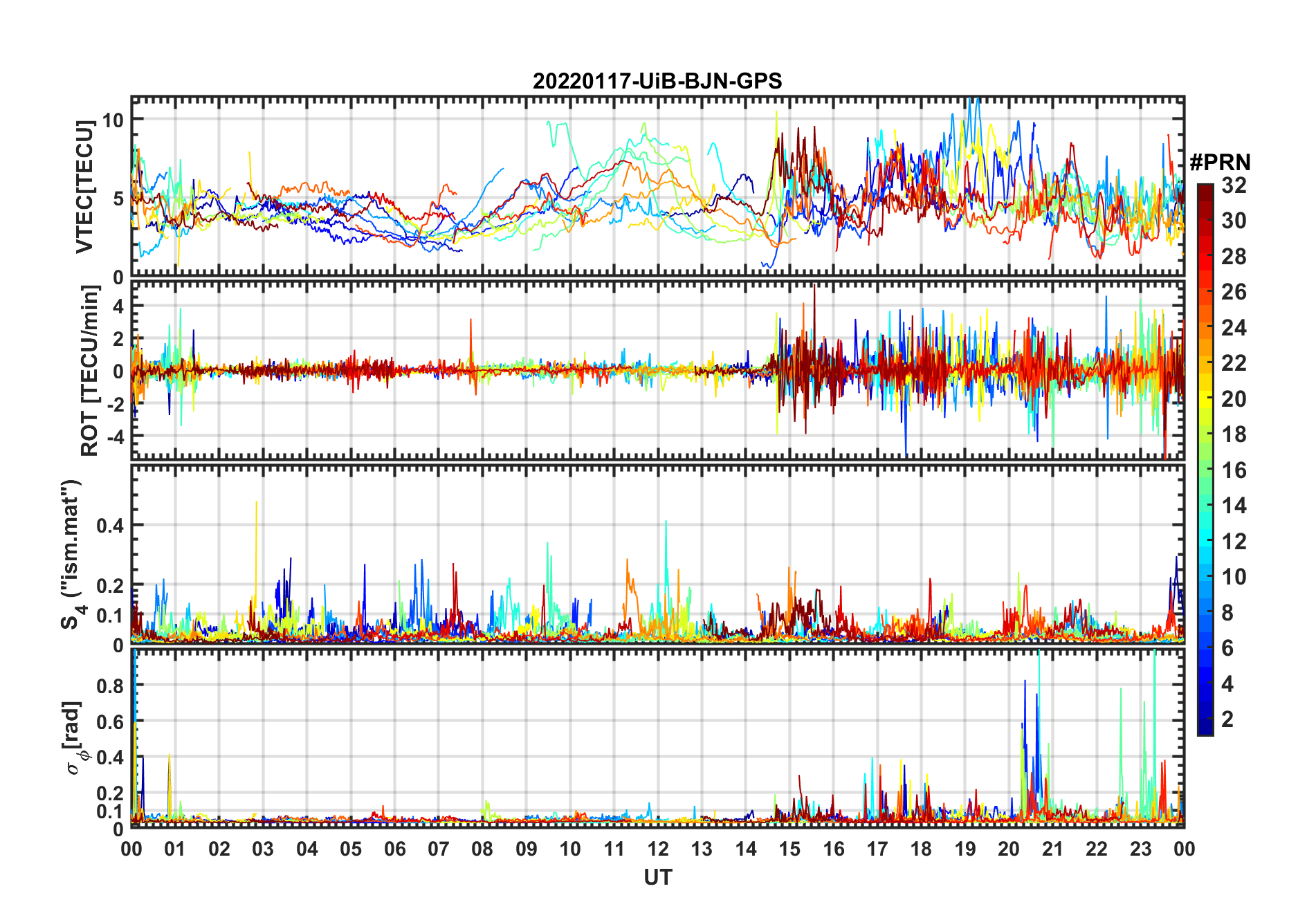Click the 5 tick on the VTEC axis
Screen dimensions: 1316x920
(118, 199)
